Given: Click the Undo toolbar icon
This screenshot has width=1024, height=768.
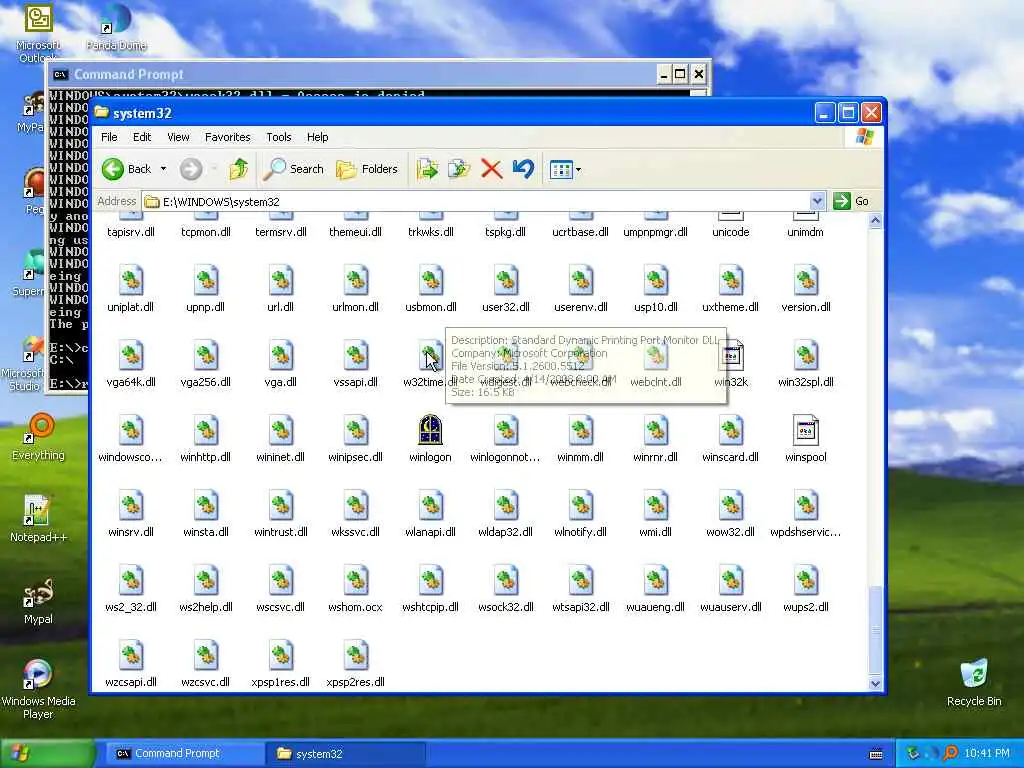Looking at the screenshot, I should (x=523, y=169).
